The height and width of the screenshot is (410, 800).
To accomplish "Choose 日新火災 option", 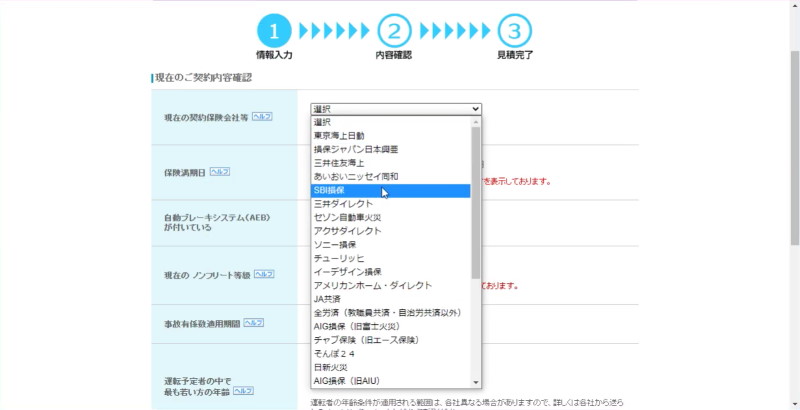I will coord(390,367).
